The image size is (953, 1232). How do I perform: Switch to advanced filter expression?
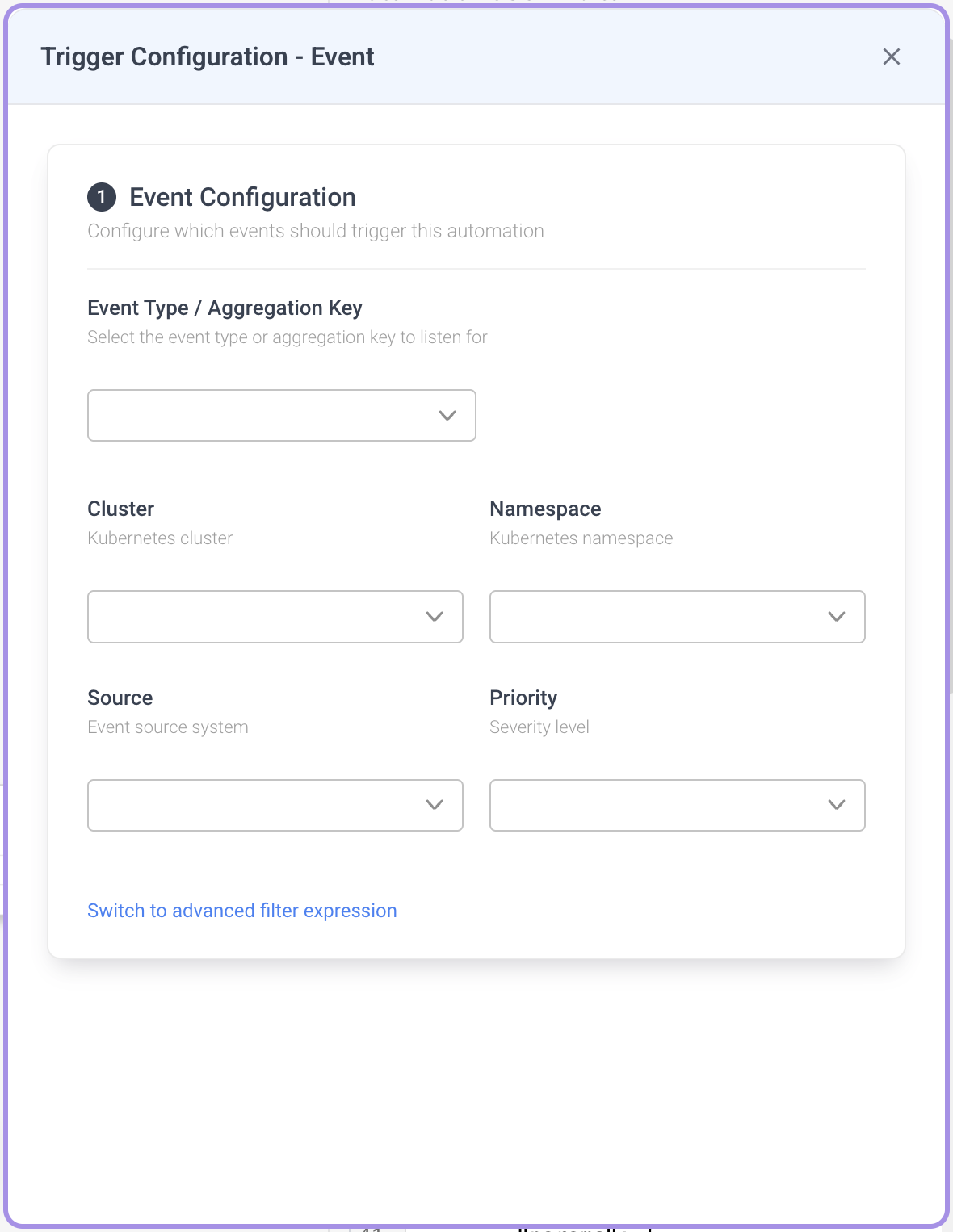pos(242,910)
